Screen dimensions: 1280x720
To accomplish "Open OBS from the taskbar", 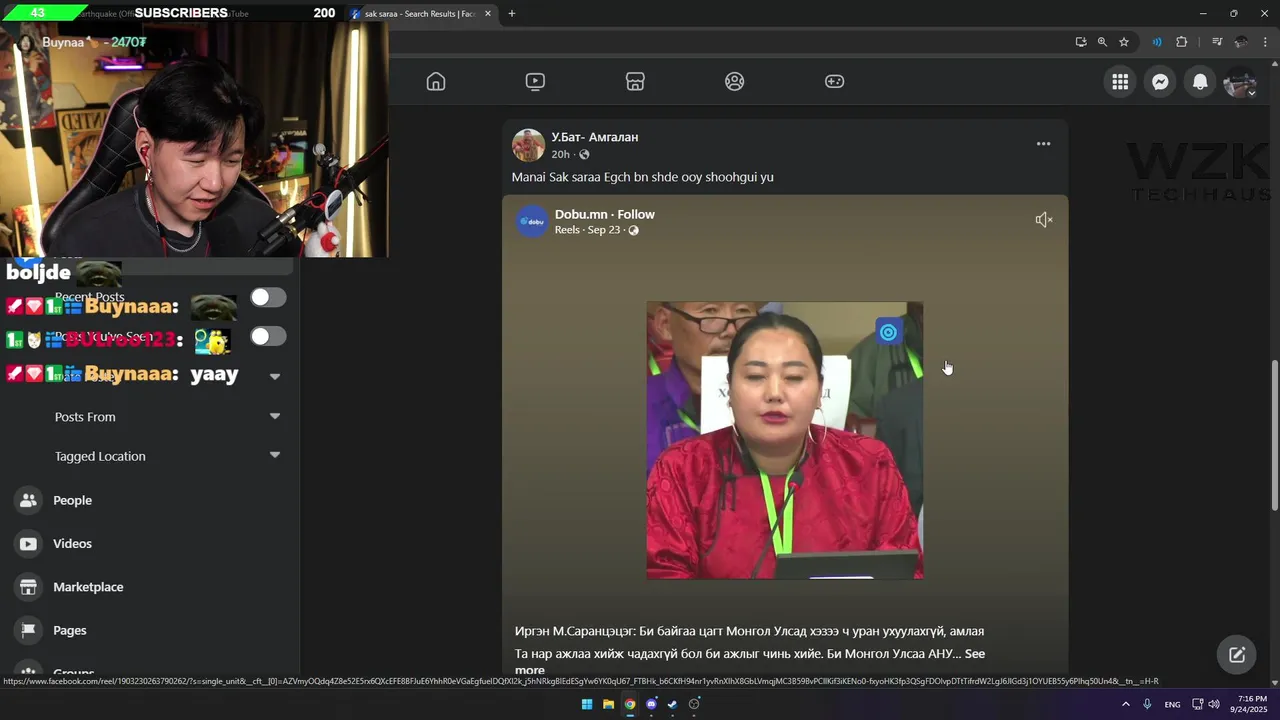I will (x=694, y=704).
